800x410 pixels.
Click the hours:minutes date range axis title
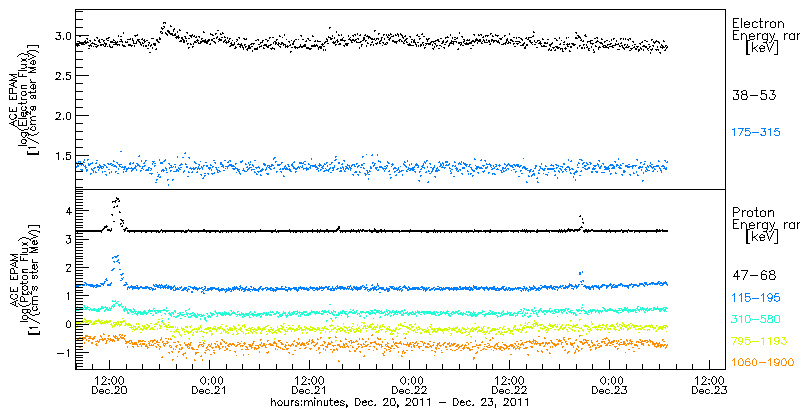[399, 402]
